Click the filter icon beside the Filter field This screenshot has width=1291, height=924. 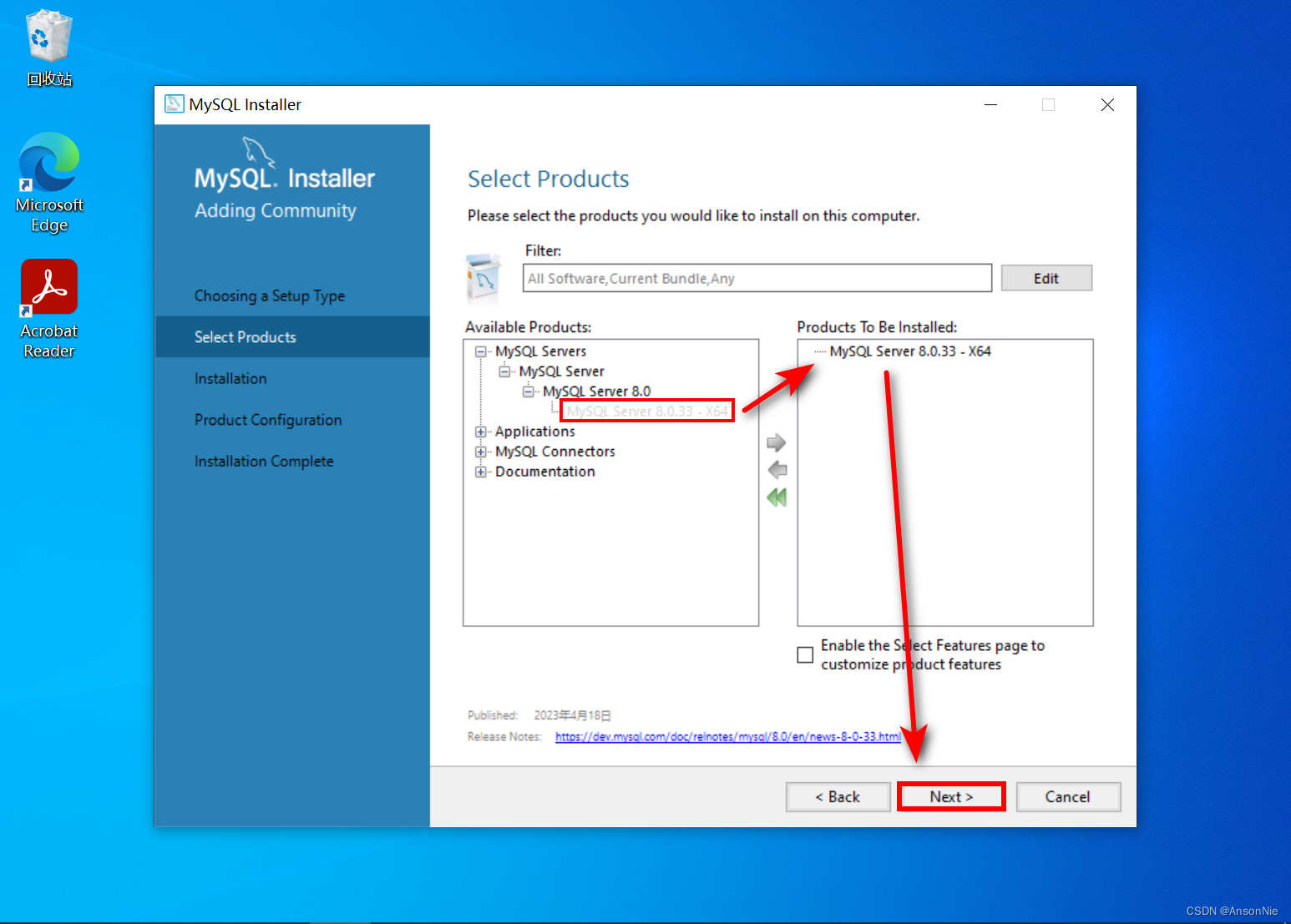(483, 278)
